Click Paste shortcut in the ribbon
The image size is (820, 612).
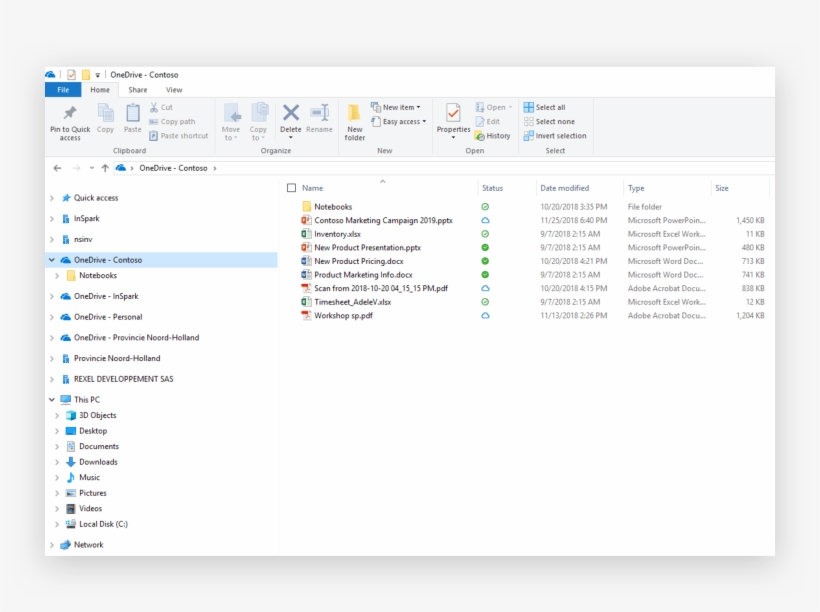click(x=178, y=135)
